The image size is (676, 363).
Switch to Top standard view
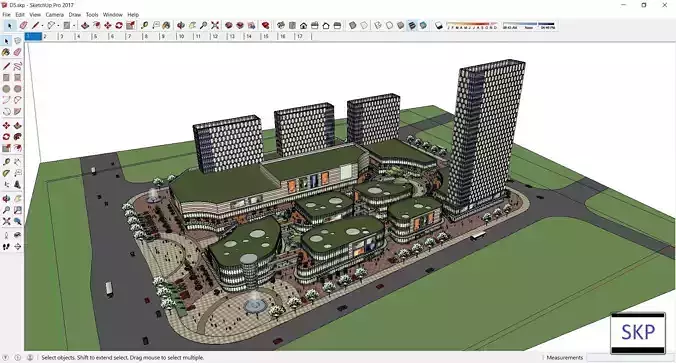tap(292, 26)
